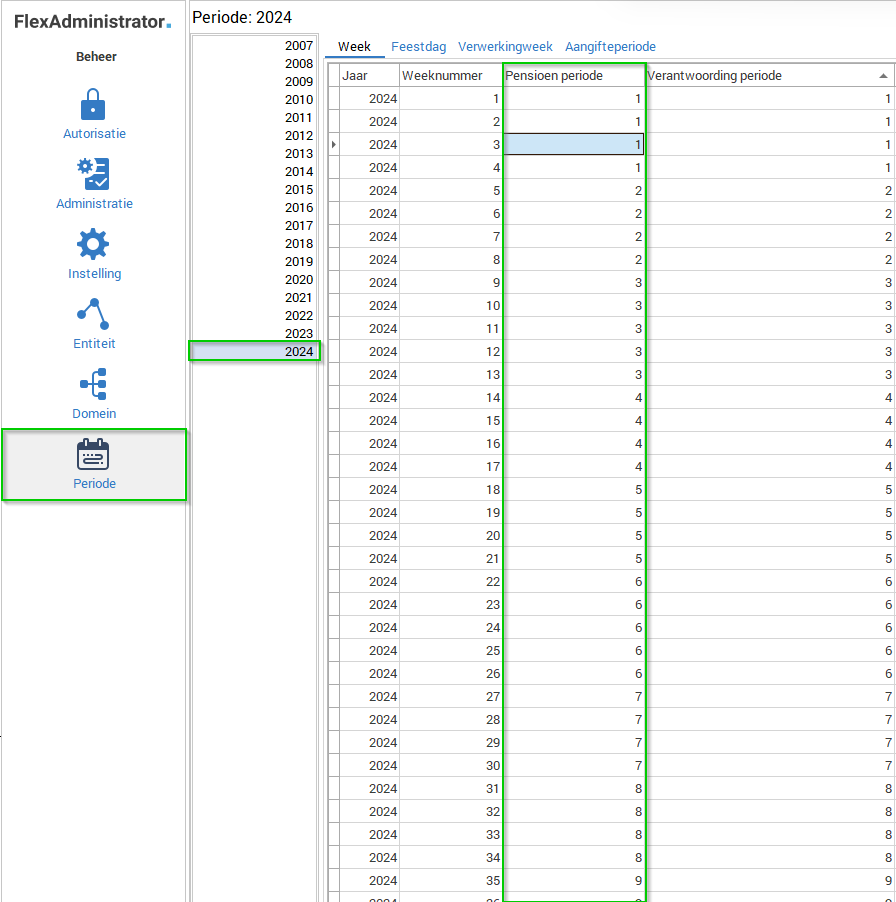This screenshot has height=902, width=896.
Task: Select year 2023 in the list
Action: point(298,334)
